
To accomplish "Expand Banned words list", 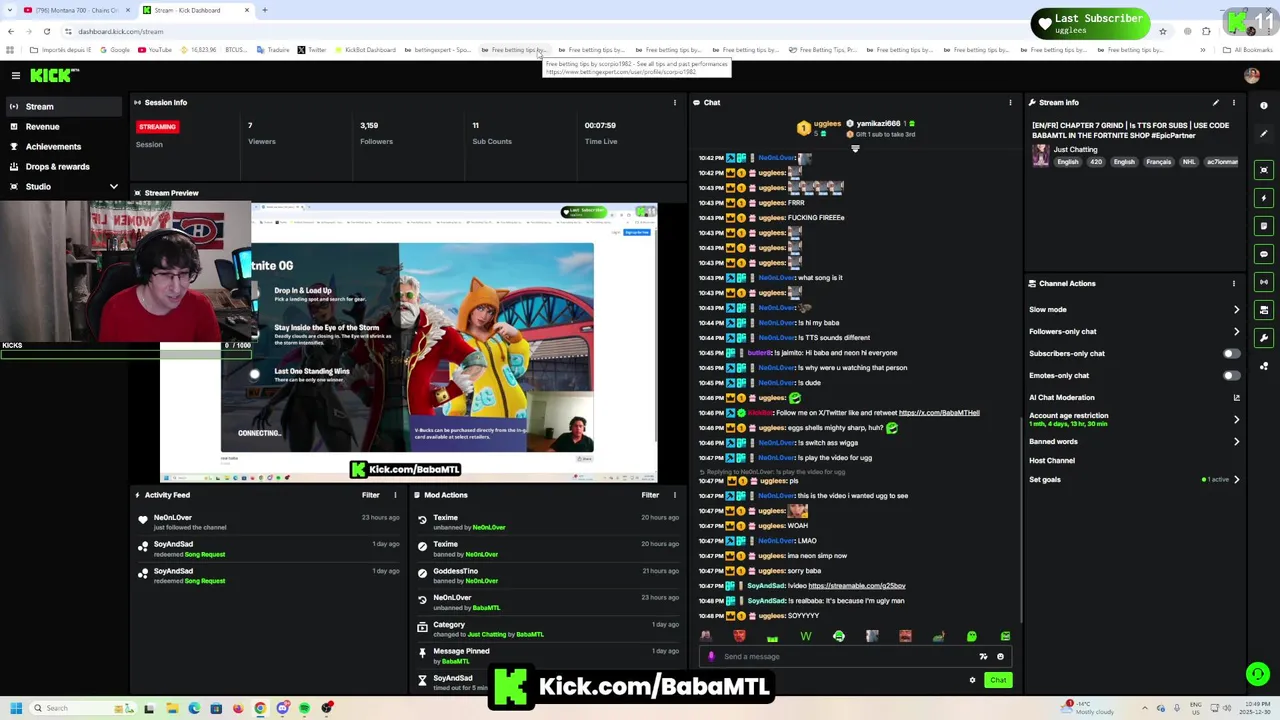I will (1236, 441).
